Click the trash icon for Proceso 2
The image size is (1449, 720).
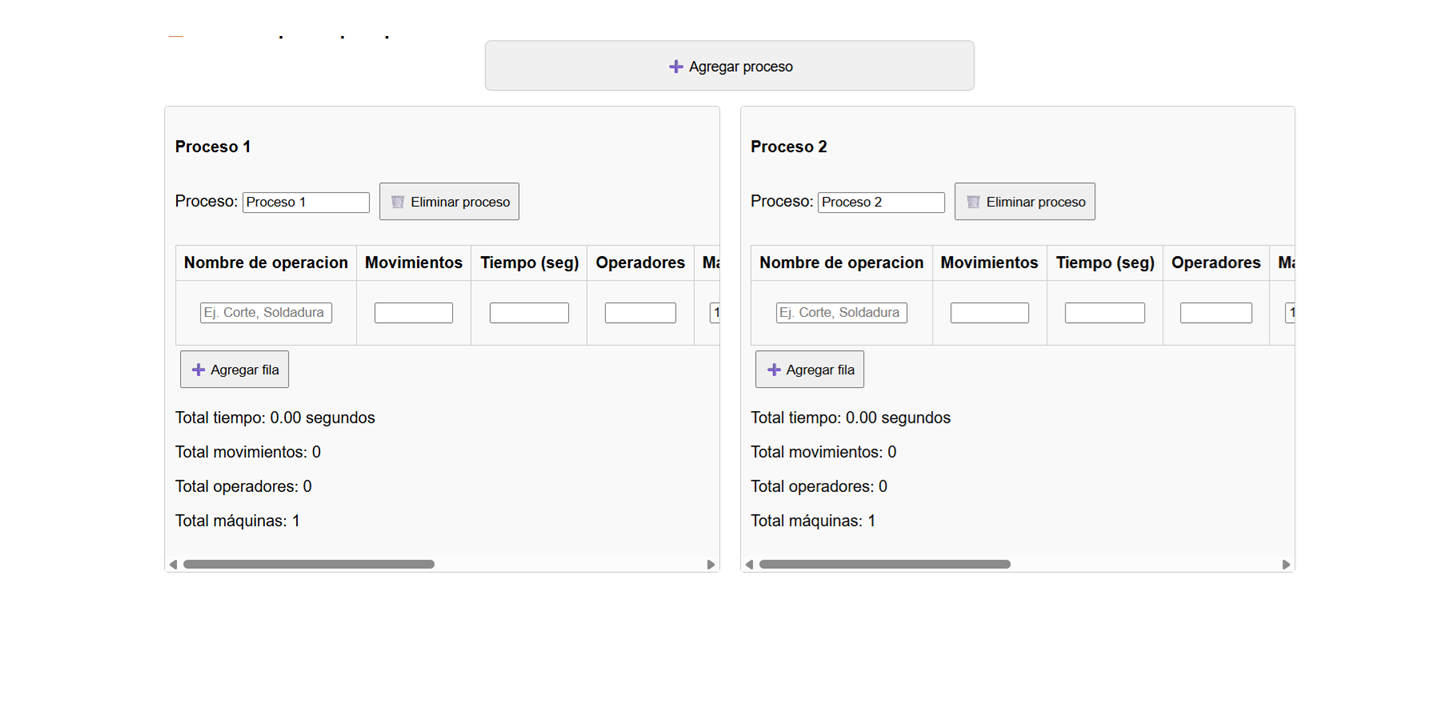(973, 201)
